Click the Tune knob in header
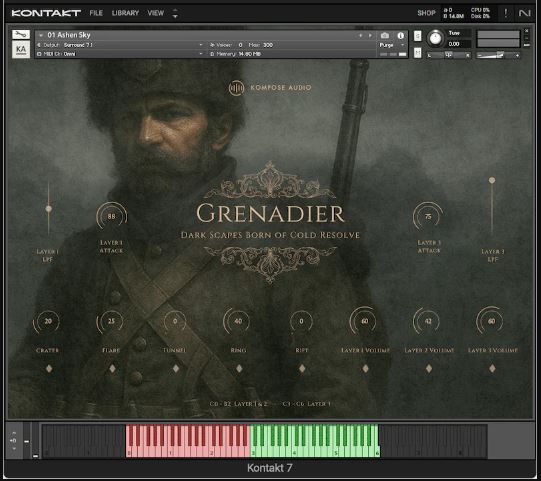The image size is (541, 481). (435, 38)
